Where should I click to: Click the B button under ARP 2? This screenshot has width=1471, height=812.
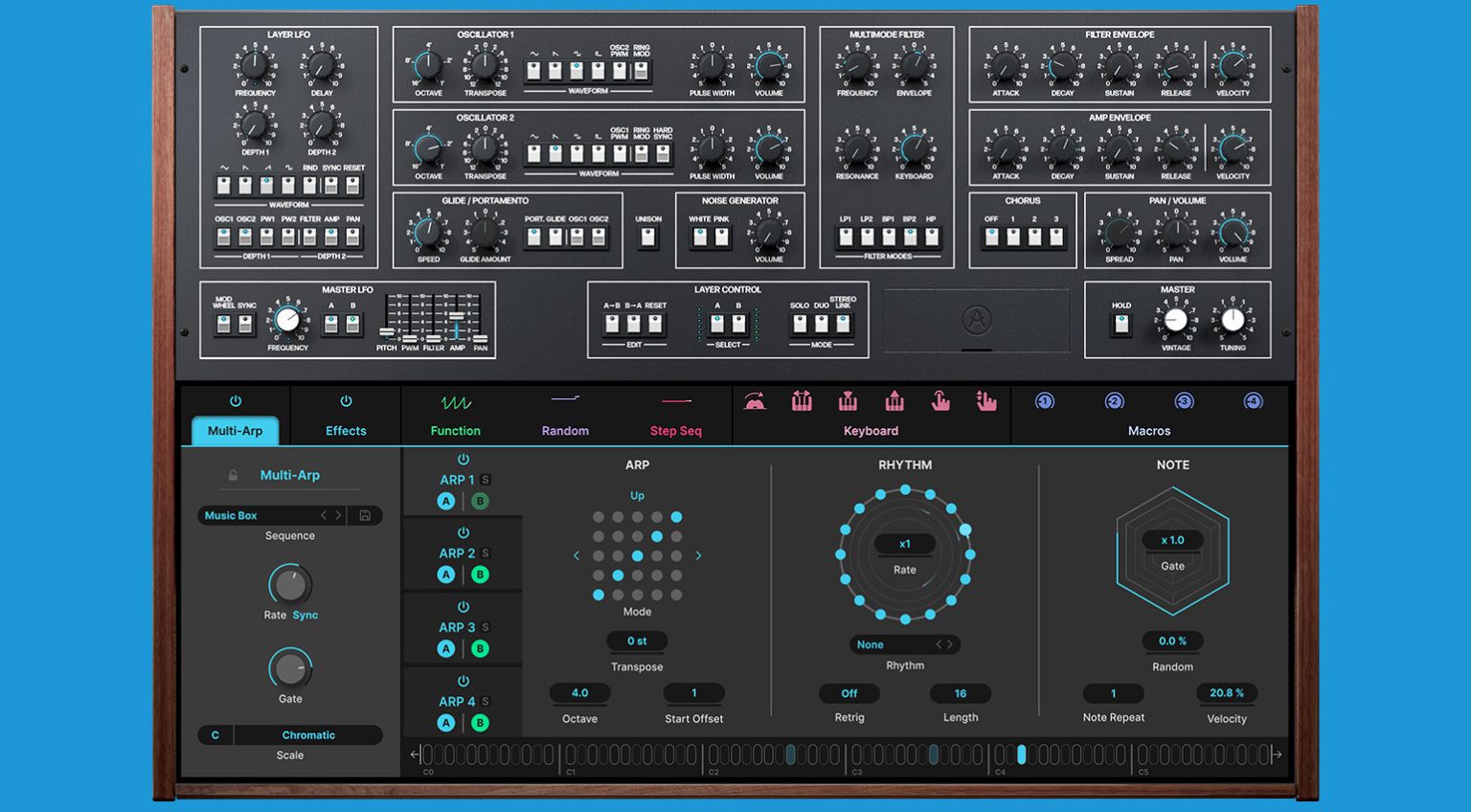tap(480, 574)
